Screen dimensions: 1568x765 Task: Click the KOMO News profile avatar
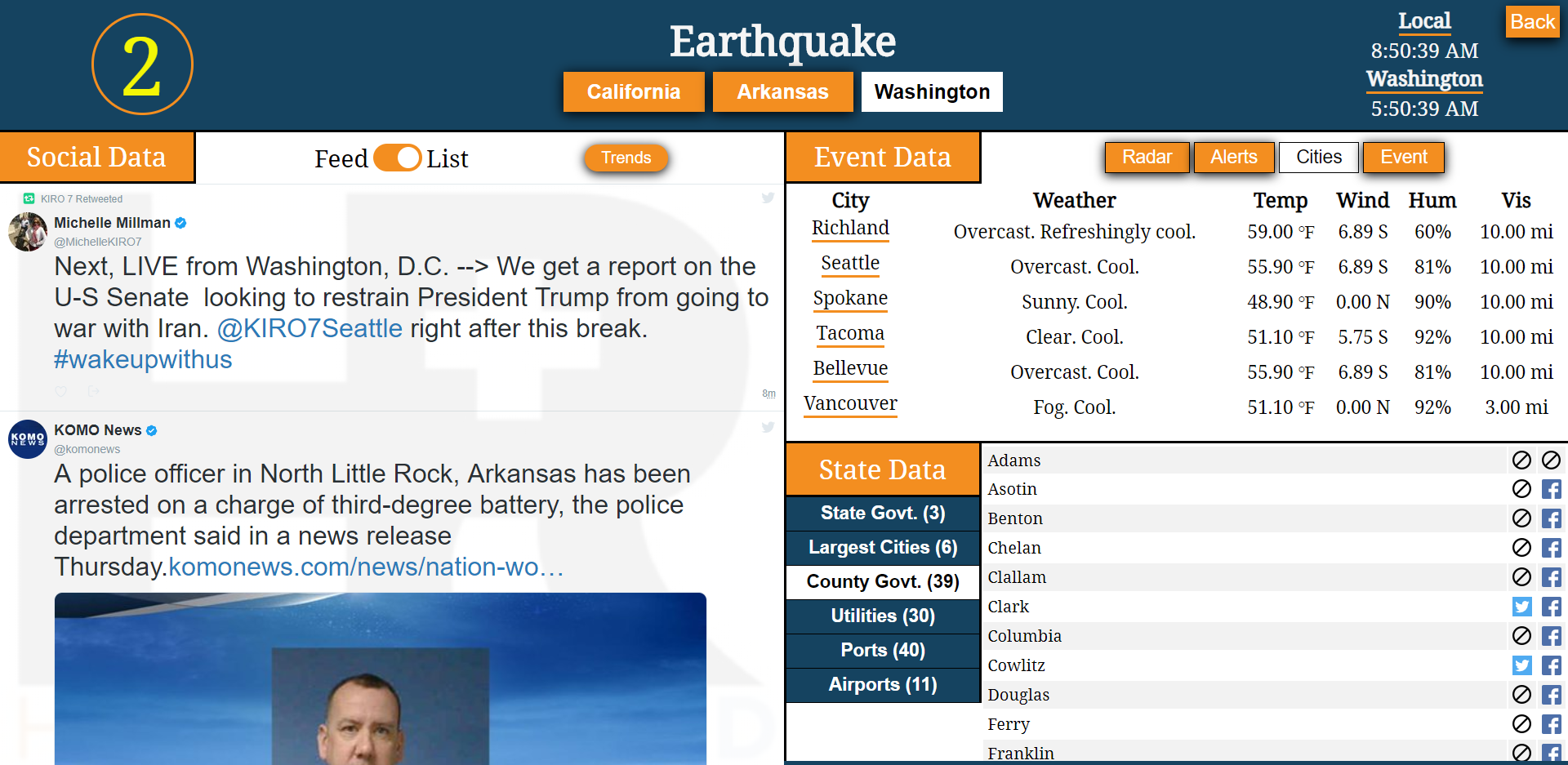click(28, 439)
